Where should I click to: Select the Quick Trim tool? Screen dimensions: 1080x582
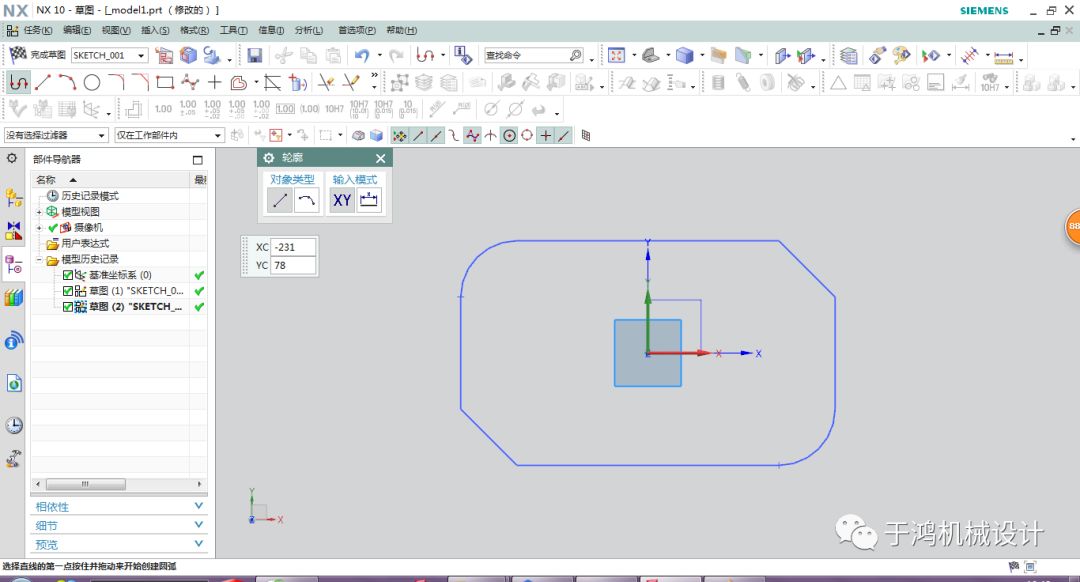tap(326, 83)
